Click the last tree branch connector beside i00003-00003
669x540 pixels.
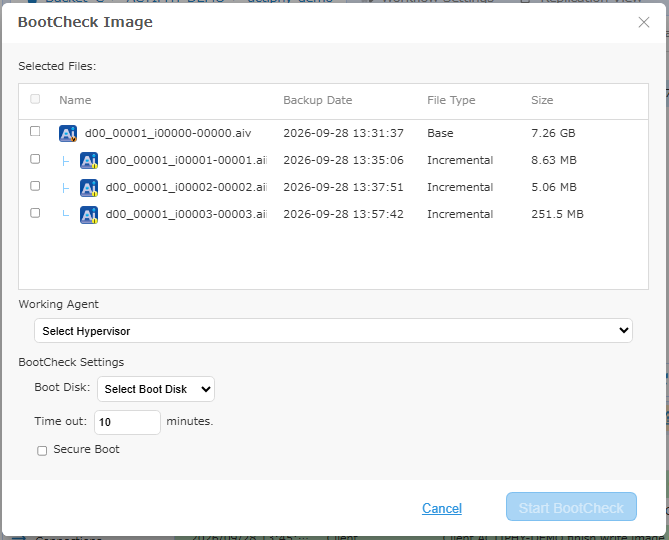pos(65,213)
